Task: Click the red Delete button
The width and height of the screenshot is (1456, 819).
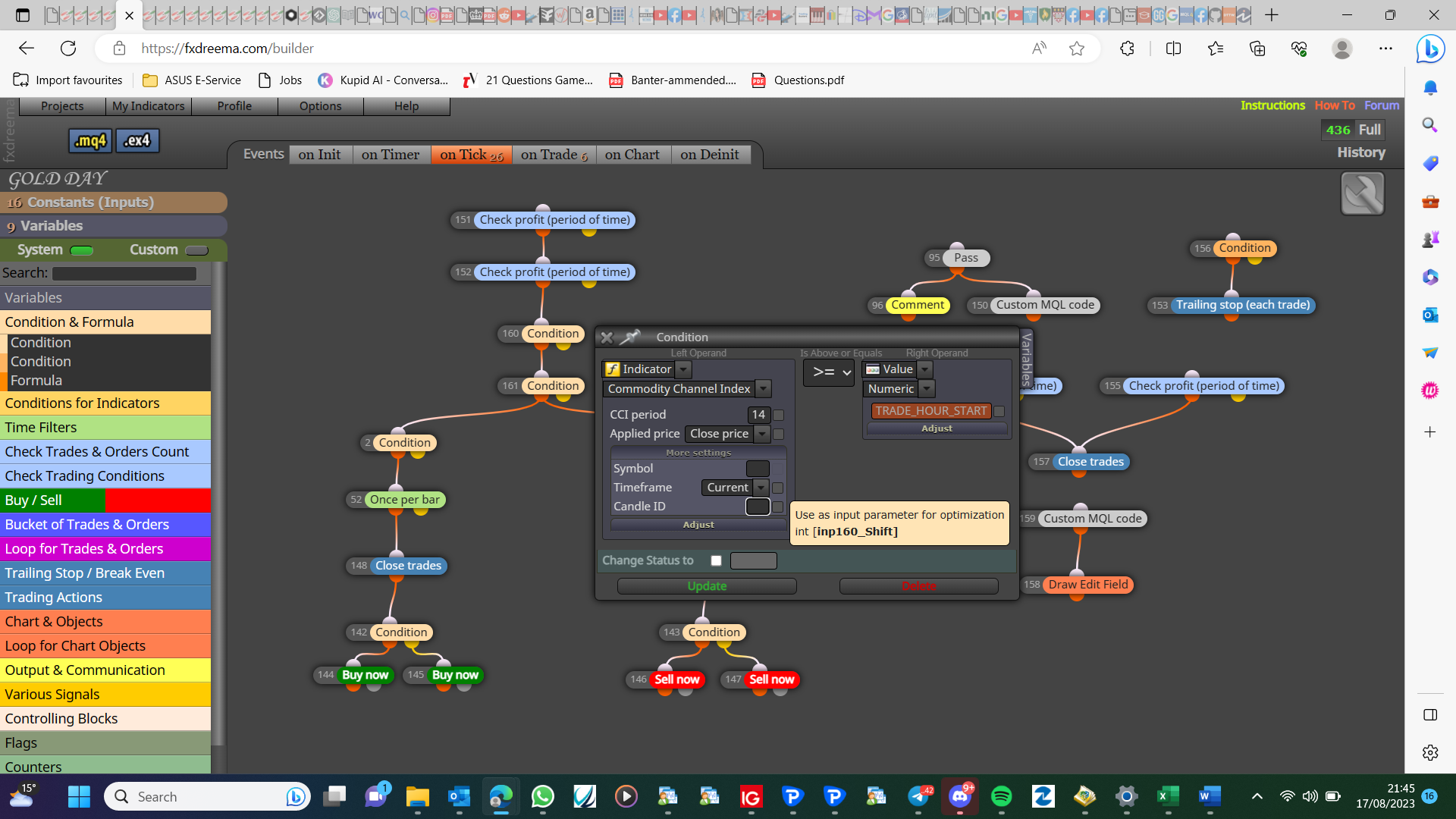Action: [918, 586]
